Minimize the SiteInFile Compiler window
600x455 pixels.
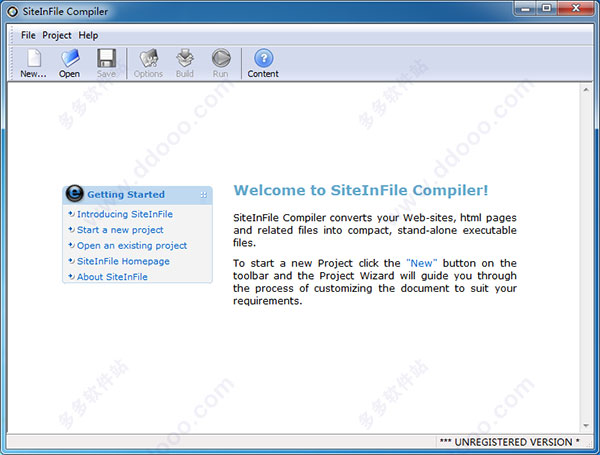526,8
